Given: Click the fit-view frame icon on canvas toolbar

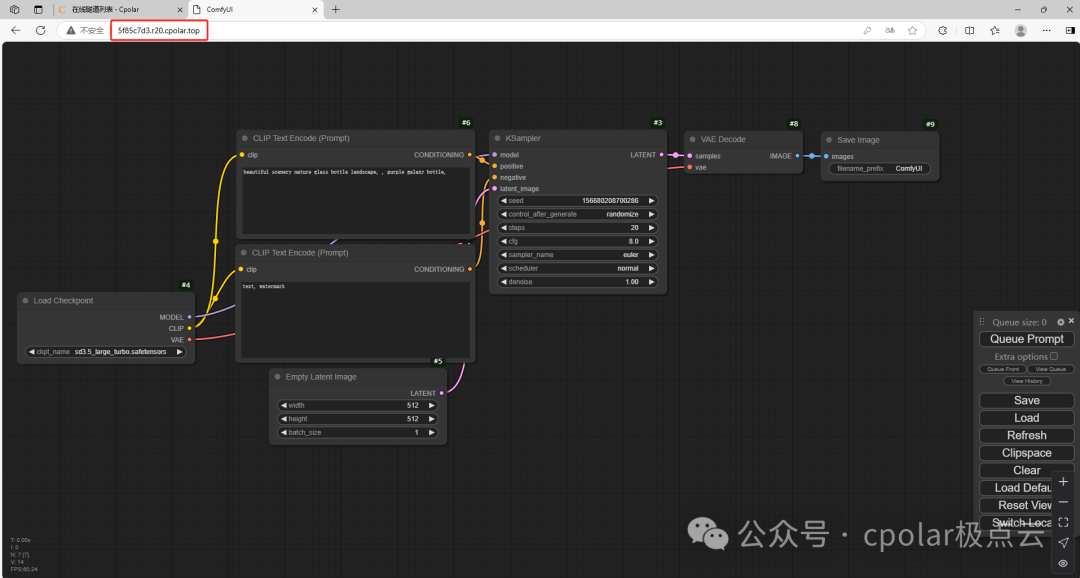Looking at the screenshot, I should click(x=1063, y=522).
